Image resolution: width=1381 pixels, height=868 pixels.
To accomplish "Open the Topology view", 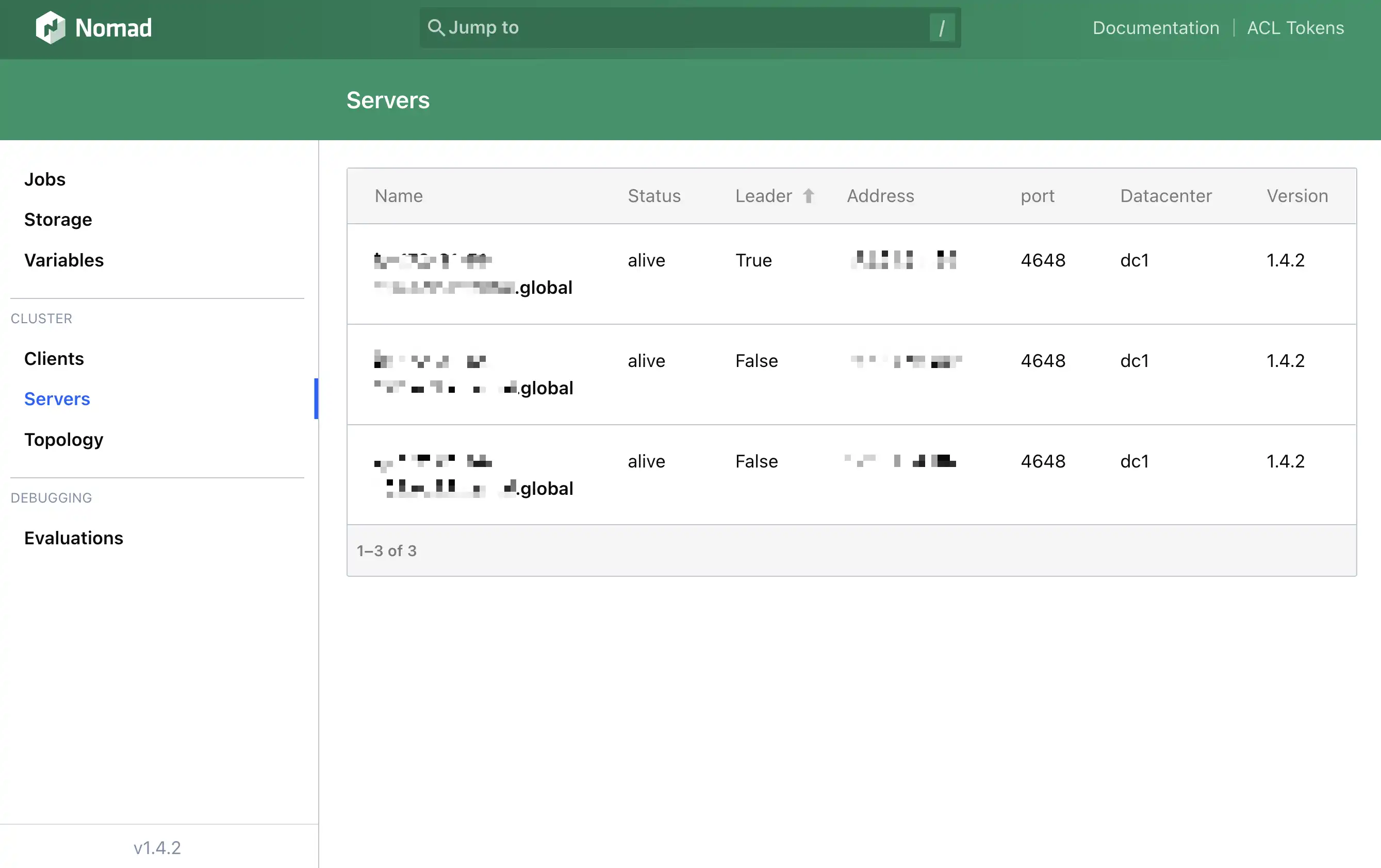I will click(x=63, y=439).
